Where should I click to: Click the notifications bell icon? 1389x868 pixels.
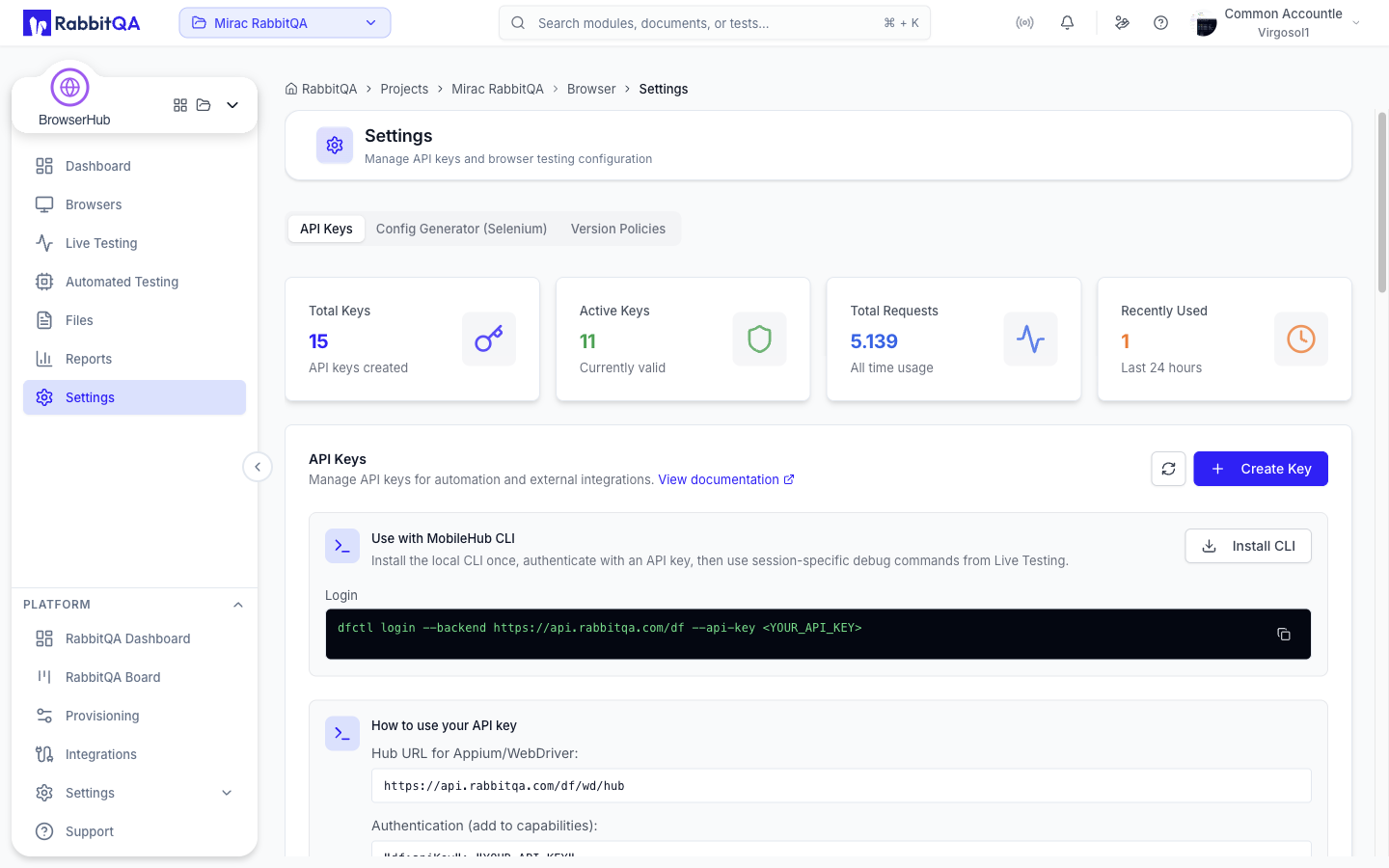point(1067,23)
